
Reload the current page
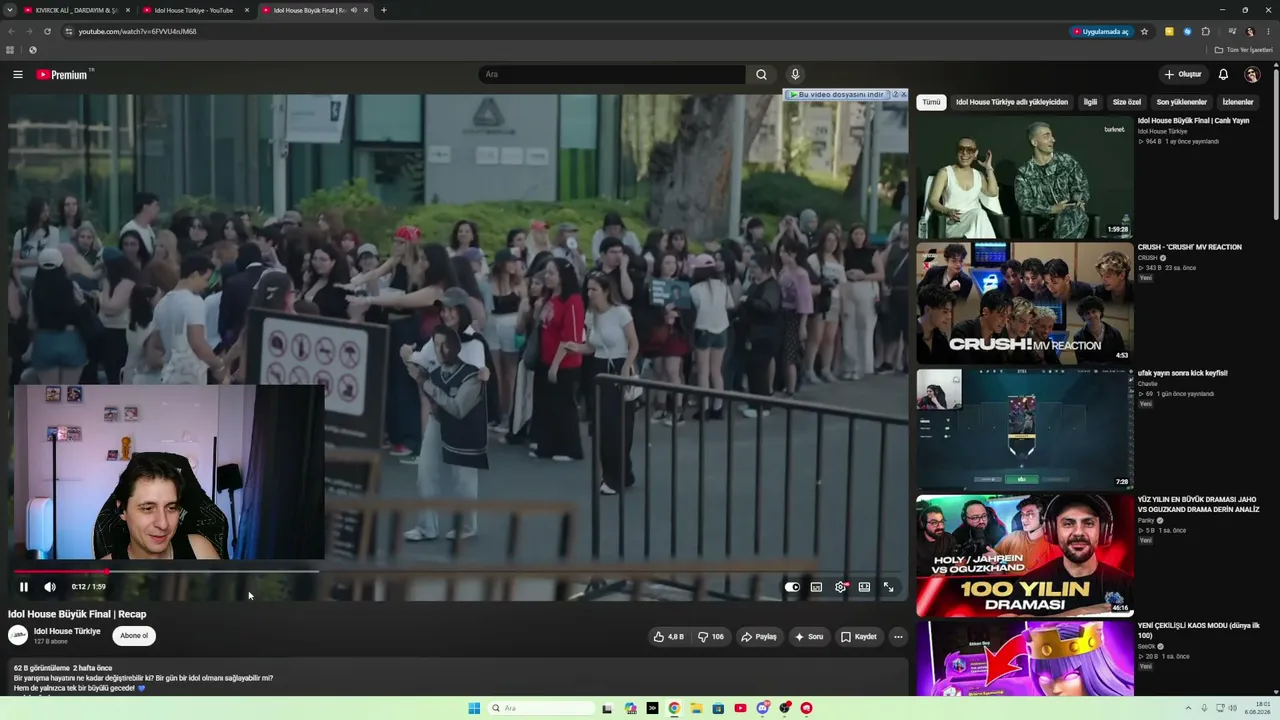coord(47,31)
